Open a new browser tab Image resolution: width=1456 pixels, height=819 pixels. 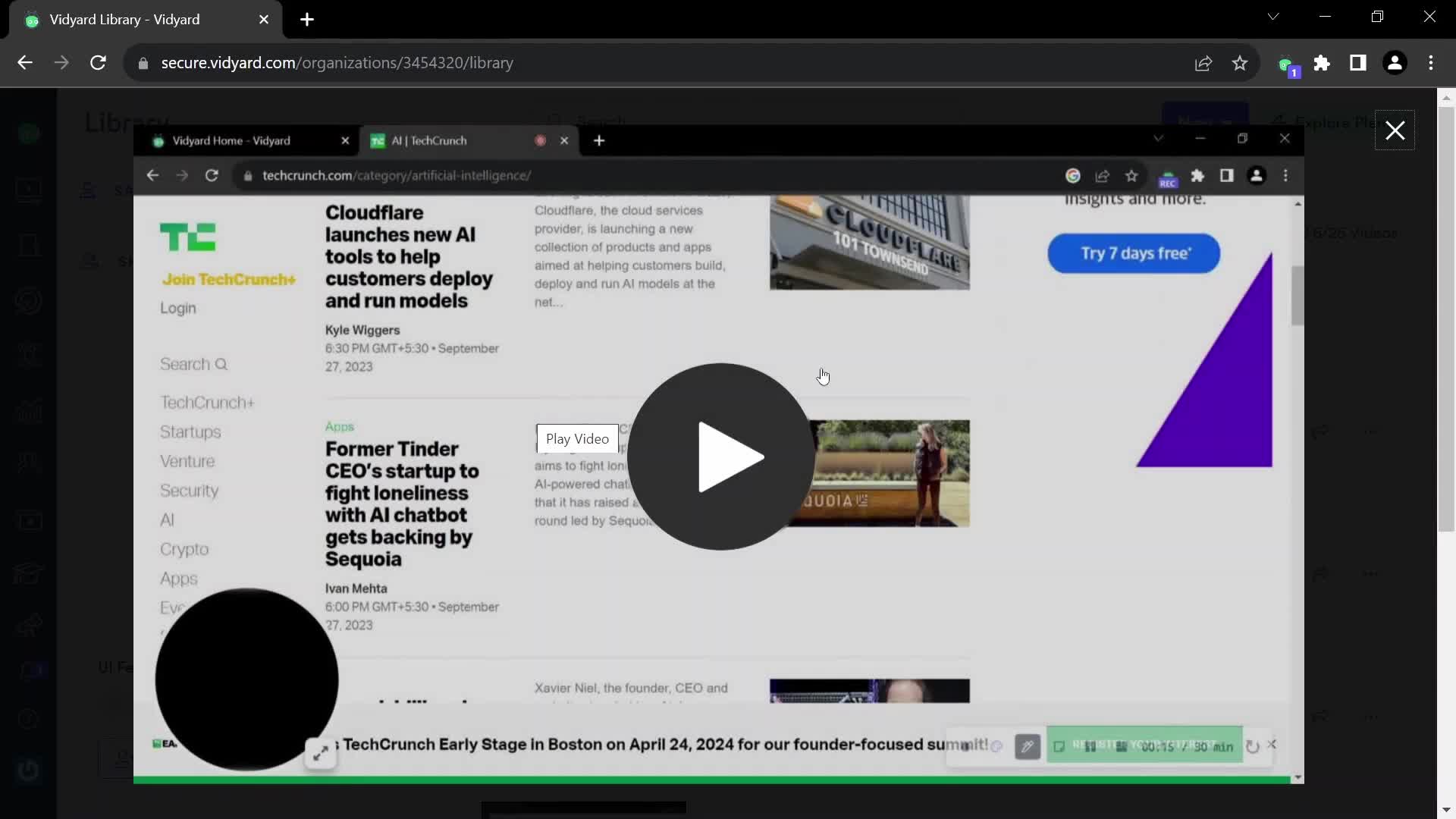[x=307, y=20]
